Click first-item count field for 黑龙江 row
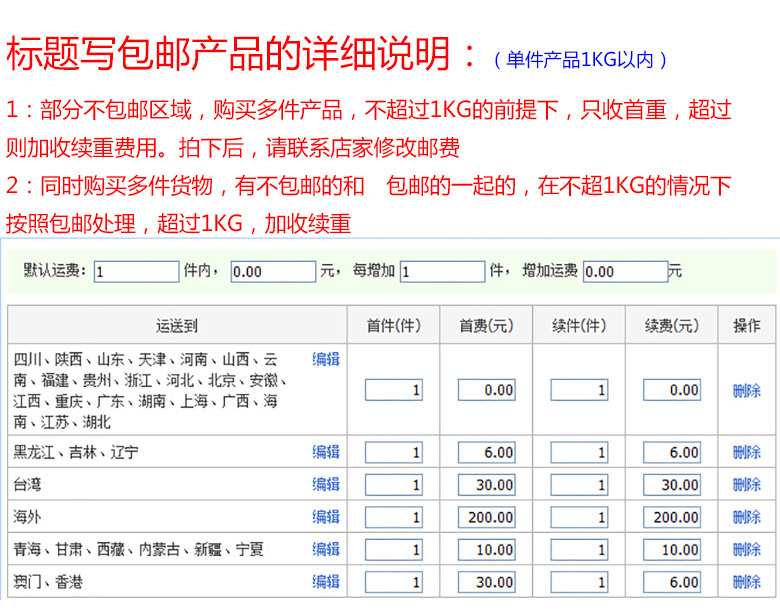Viewport: 780px width, 614px height. click(393, 452)
